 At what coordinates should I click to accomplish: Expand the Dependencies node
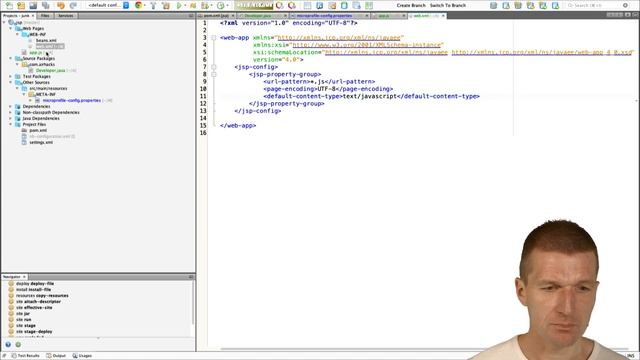[x=11, y=107]
